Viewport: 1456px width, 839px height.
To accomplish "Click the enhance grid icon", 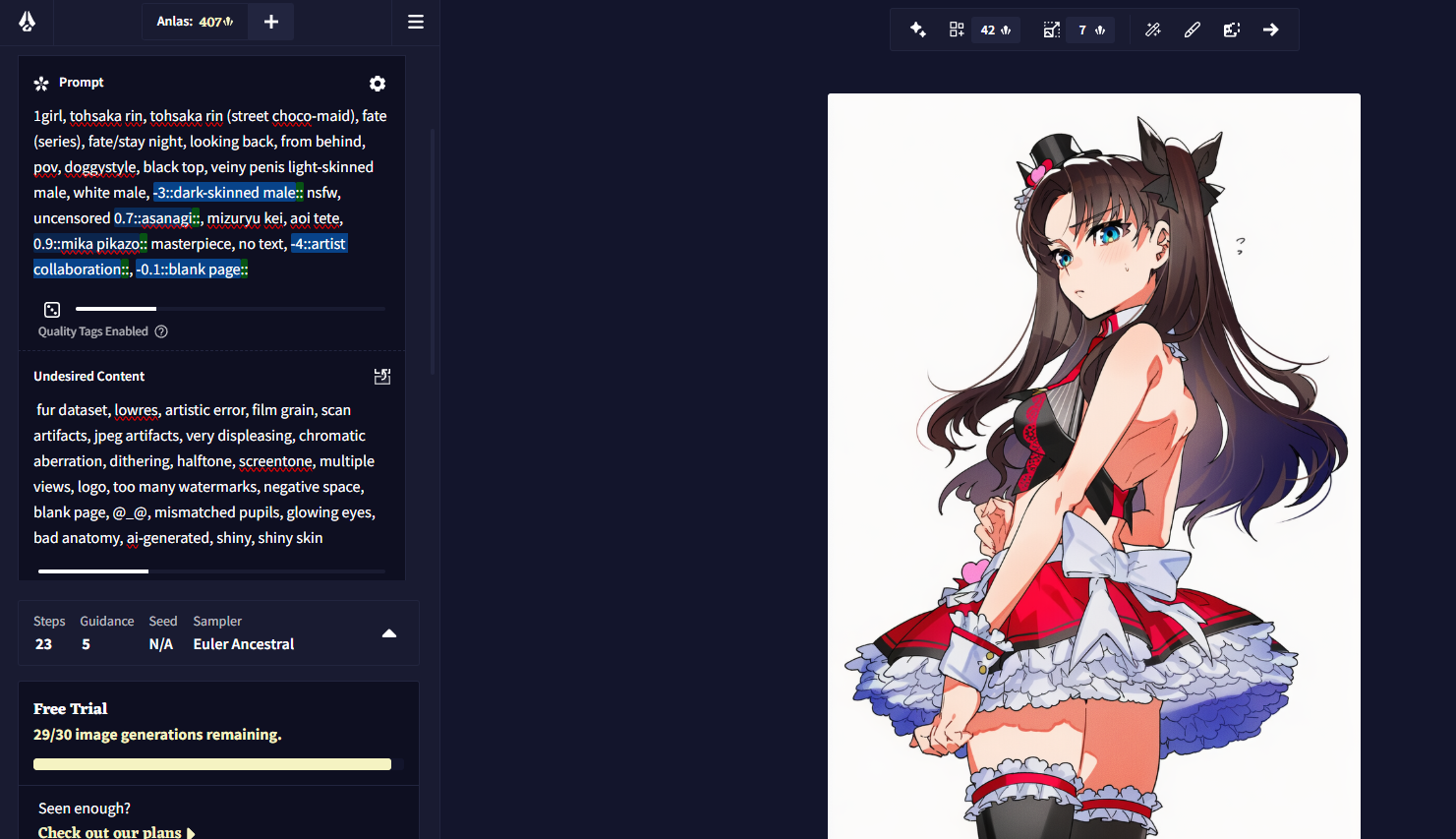I will pos(957,30).
